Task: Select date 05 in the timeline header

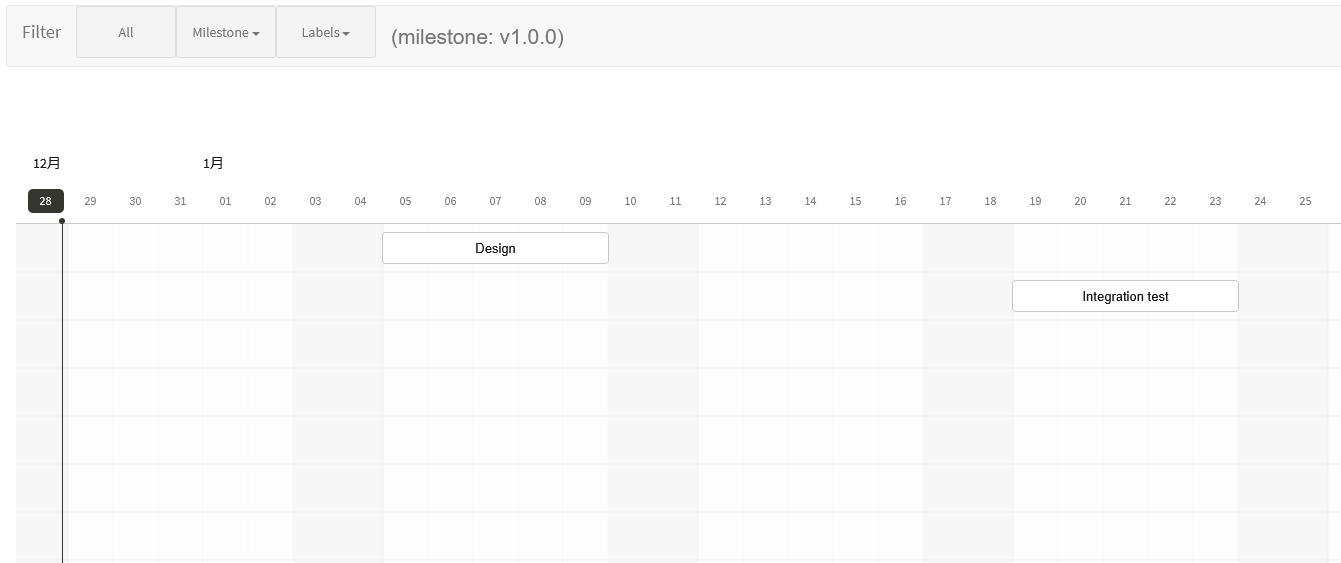Action: tap(405, 201)
